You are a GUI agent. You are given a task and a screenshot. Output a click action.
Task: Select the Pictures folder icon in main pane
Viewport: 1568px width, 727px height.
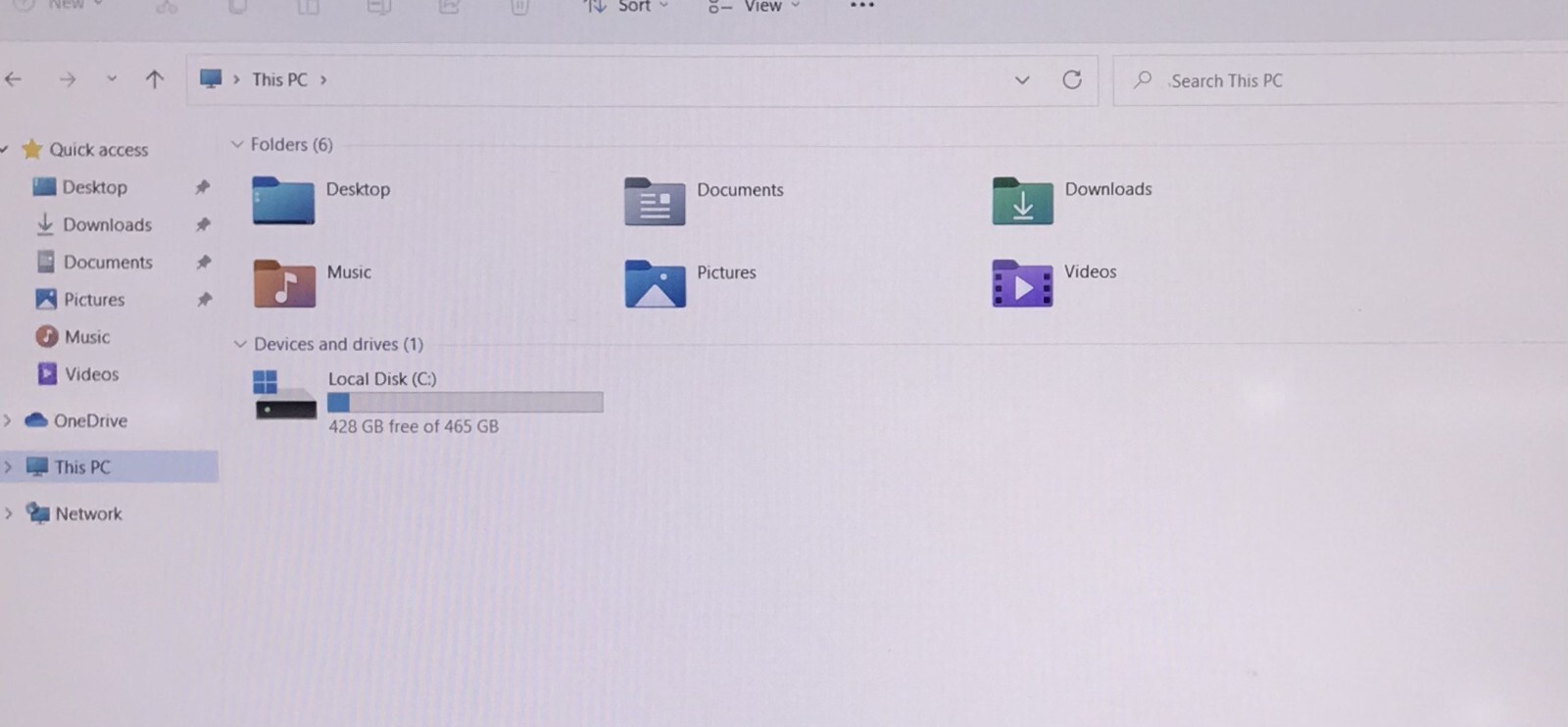(x=655, y=283)
